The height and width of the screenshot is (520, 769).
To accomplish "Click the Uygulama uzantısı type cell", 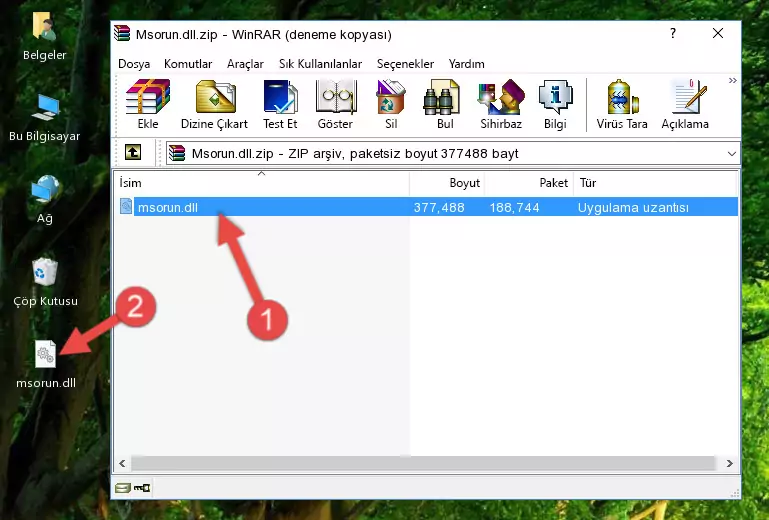I will pyautogui.click(x=633, y=208).
